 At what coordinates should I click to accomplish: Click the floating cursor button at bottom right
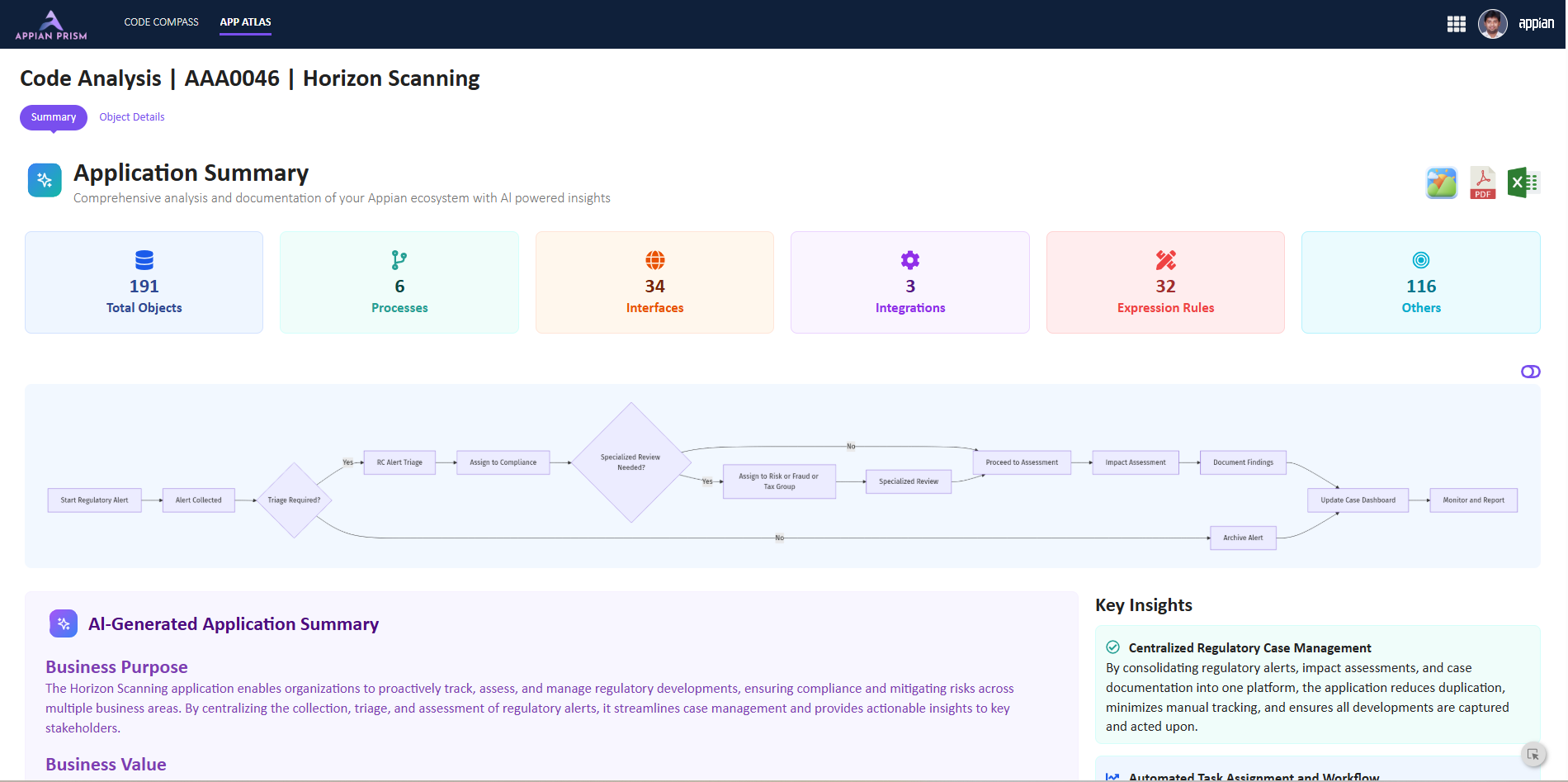[x=1533, y=755]
